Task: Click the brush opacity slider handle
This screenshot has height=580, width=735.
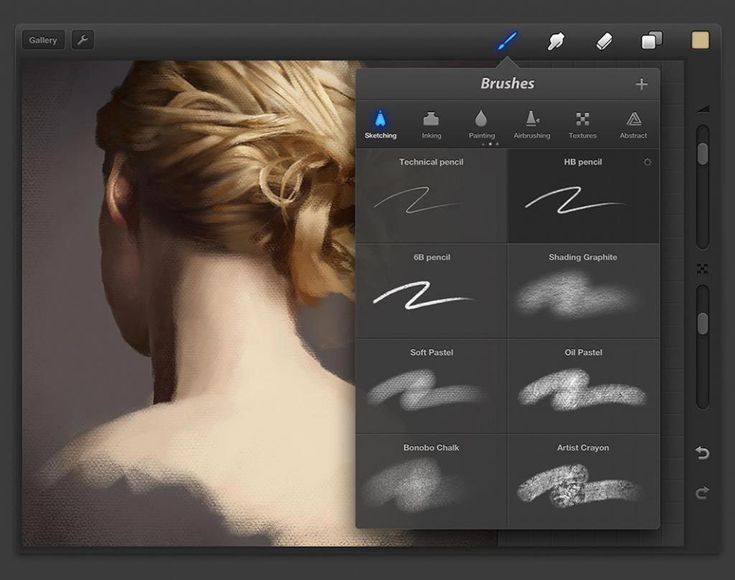Action: [x=702, y=324]
